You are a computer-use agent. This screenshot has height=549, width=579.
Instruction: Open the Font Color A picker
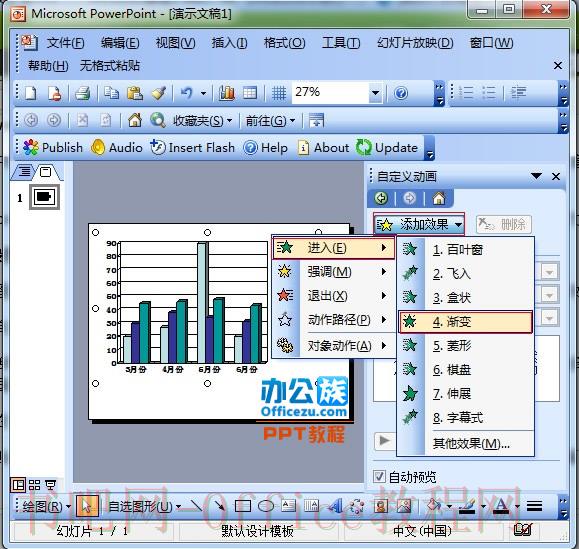[x=501, y=506]
